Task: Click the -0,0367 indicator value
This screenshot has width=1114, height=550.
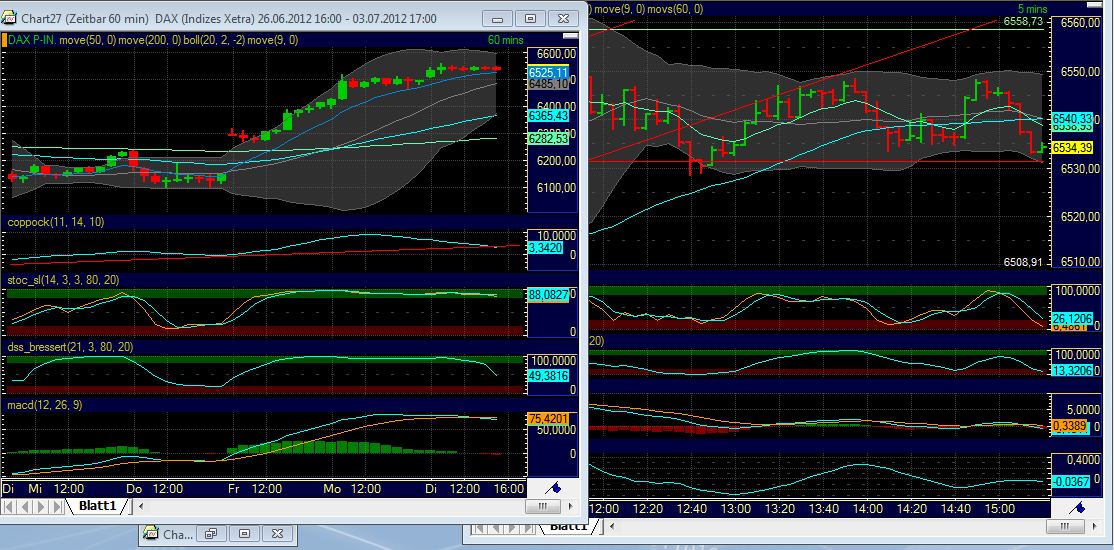Action: pos(1072,481)
